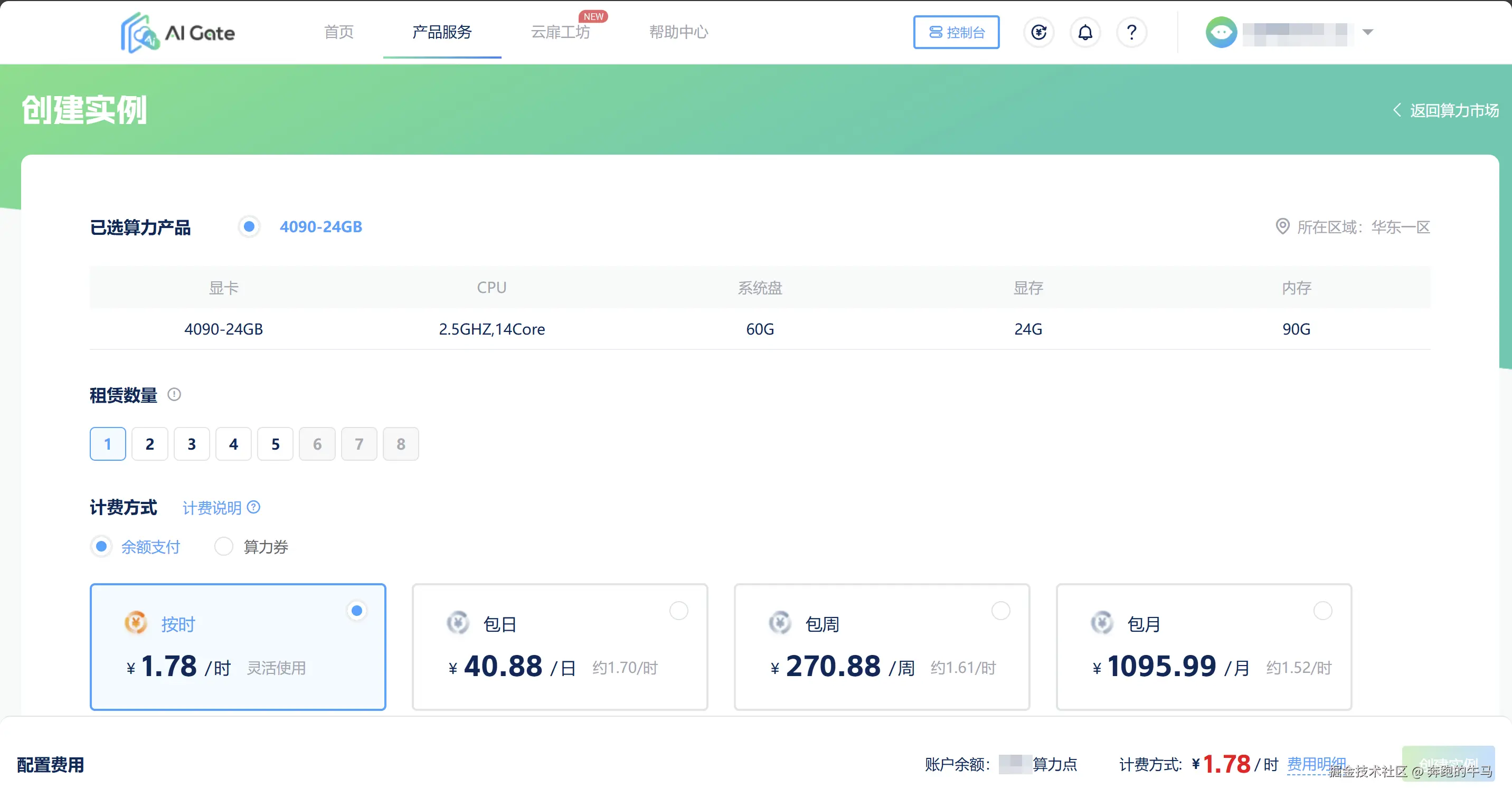Click the AI Gate logo icon
The image size is (1512, 798).
click(x=140, y=33)
